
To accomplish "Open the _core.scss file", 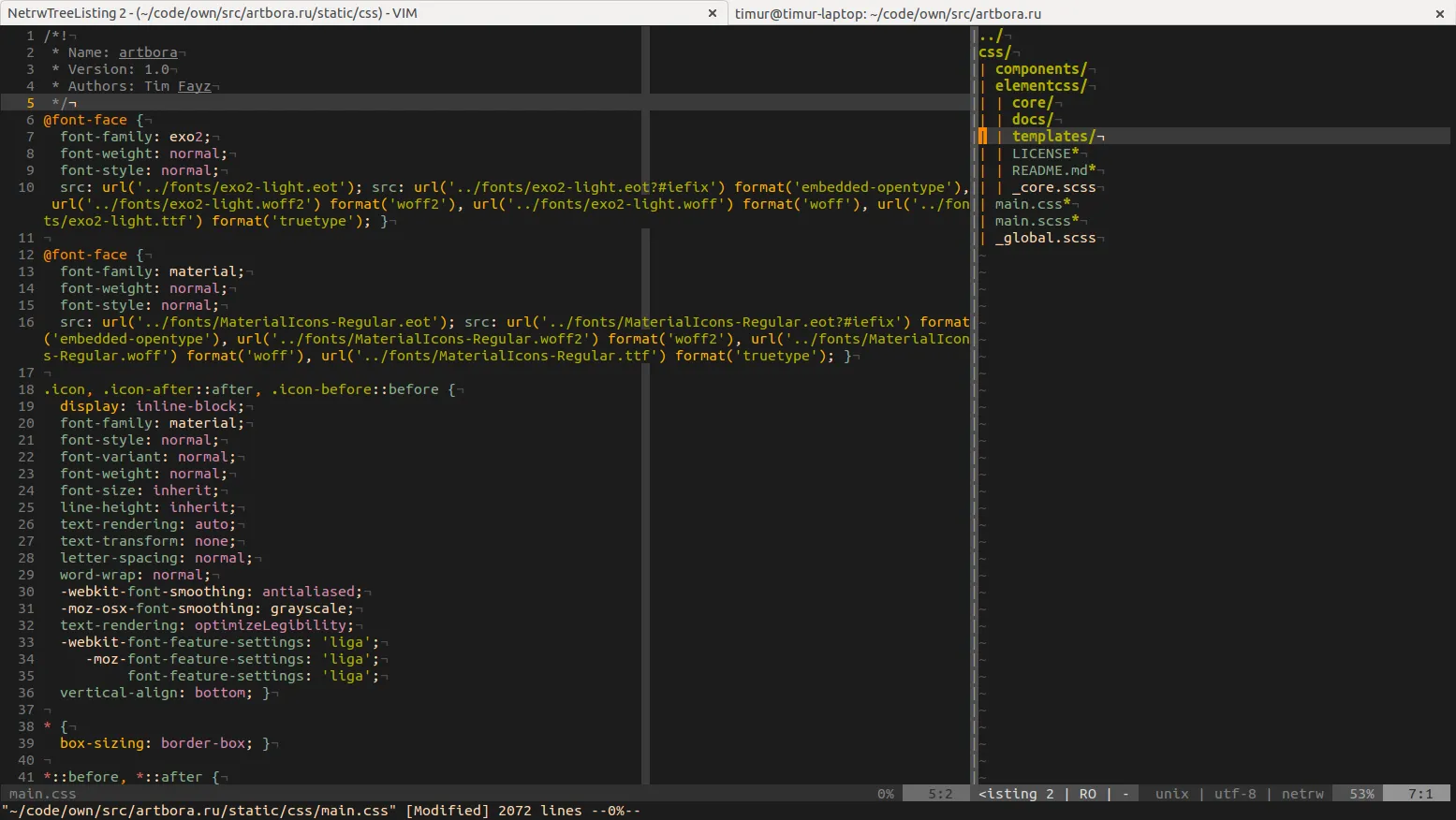I will [1053, 187].
